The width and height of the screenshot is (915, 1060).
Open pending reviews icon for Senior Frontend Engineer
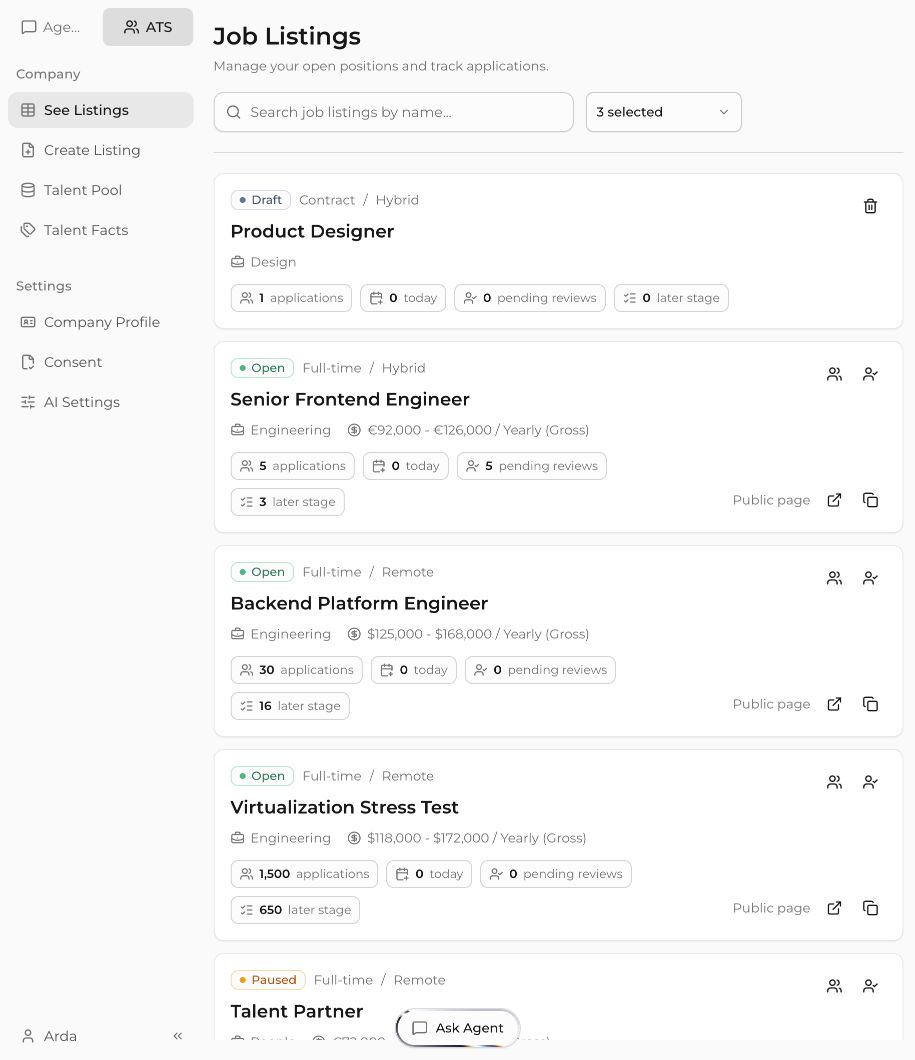[x=870, y=374]
